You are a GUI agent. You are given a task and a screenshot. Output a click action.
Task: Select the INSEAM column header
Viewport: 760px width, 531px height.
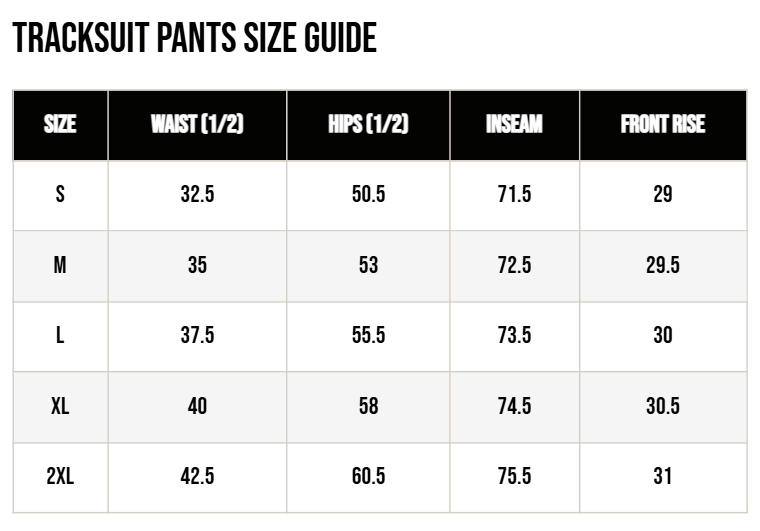(514, 124)
